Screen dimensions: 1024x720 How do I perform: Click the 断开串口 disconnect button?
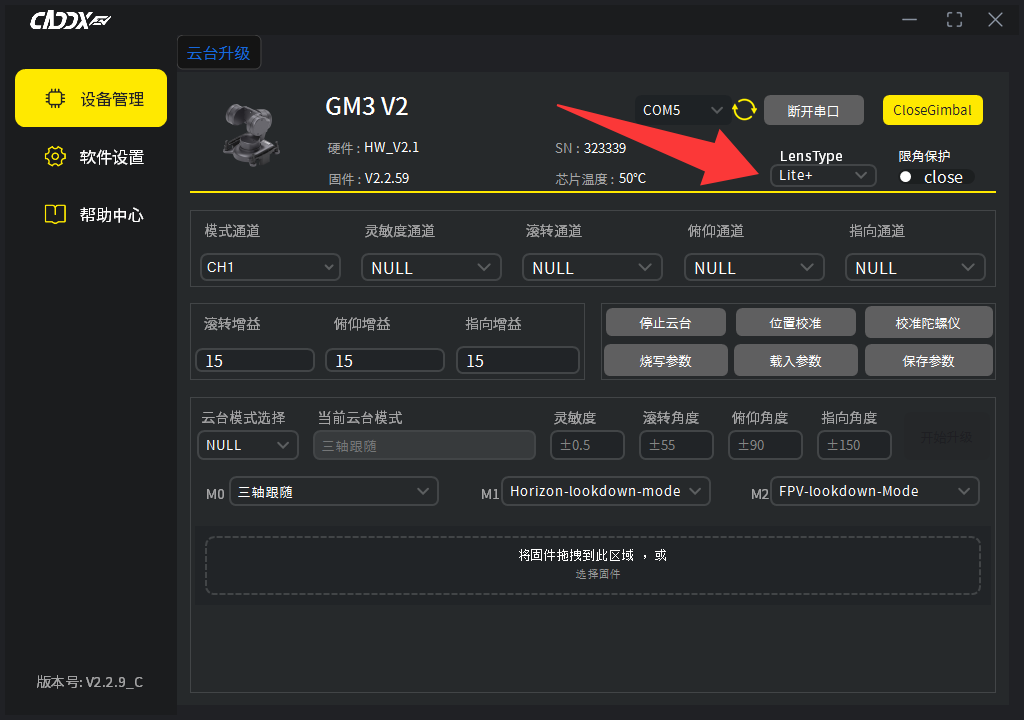point(814,110)
